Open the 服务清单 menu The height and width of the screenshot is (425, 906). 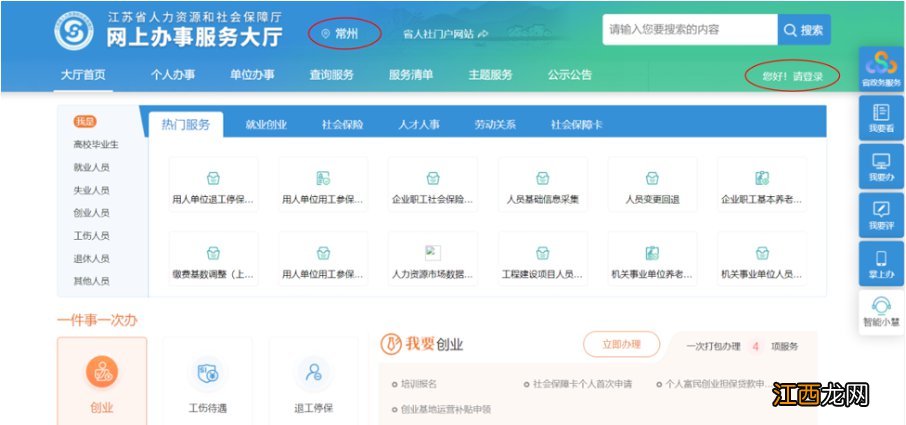pos(411,74)
